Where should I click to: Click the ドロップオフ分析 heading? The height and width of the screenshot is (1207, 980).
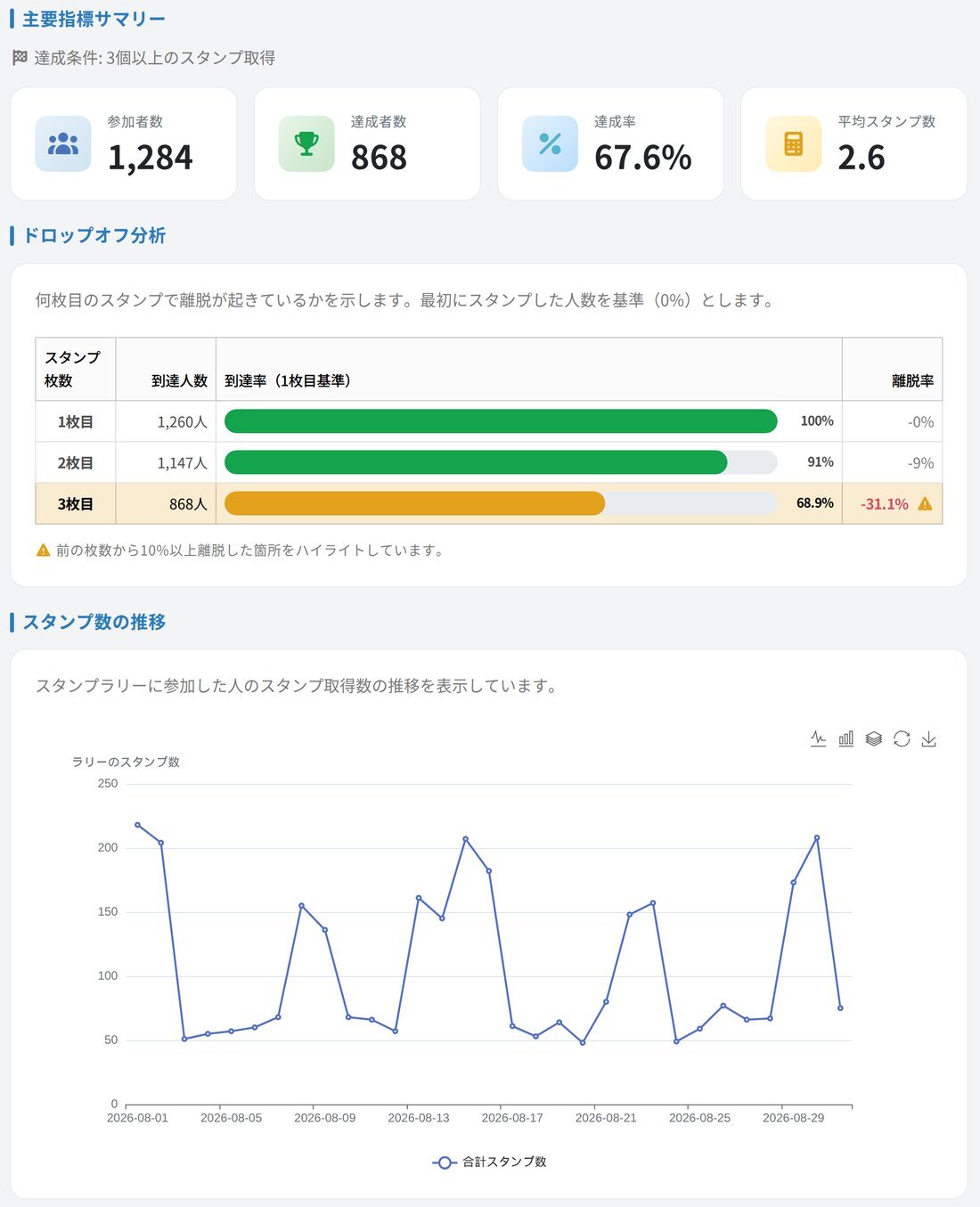coord(94,235)
